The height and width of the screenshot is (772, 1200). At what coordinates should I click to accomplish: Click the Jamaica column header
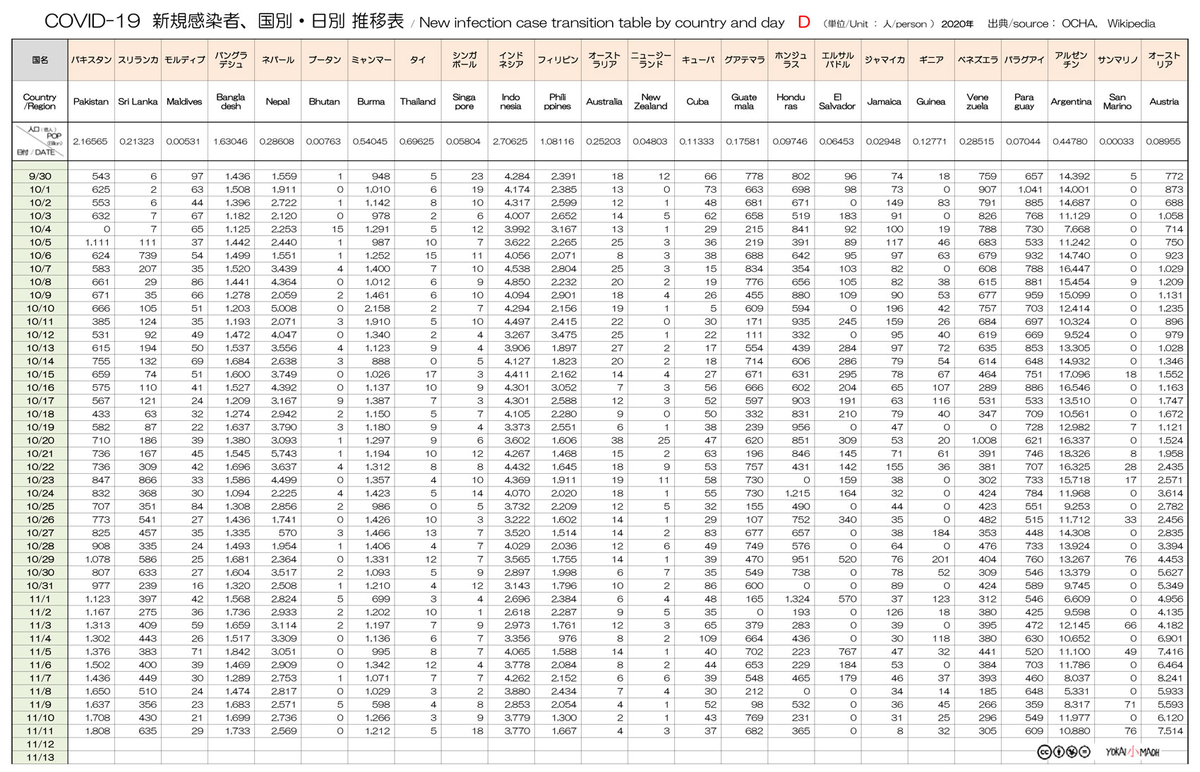tap(884, 102)
